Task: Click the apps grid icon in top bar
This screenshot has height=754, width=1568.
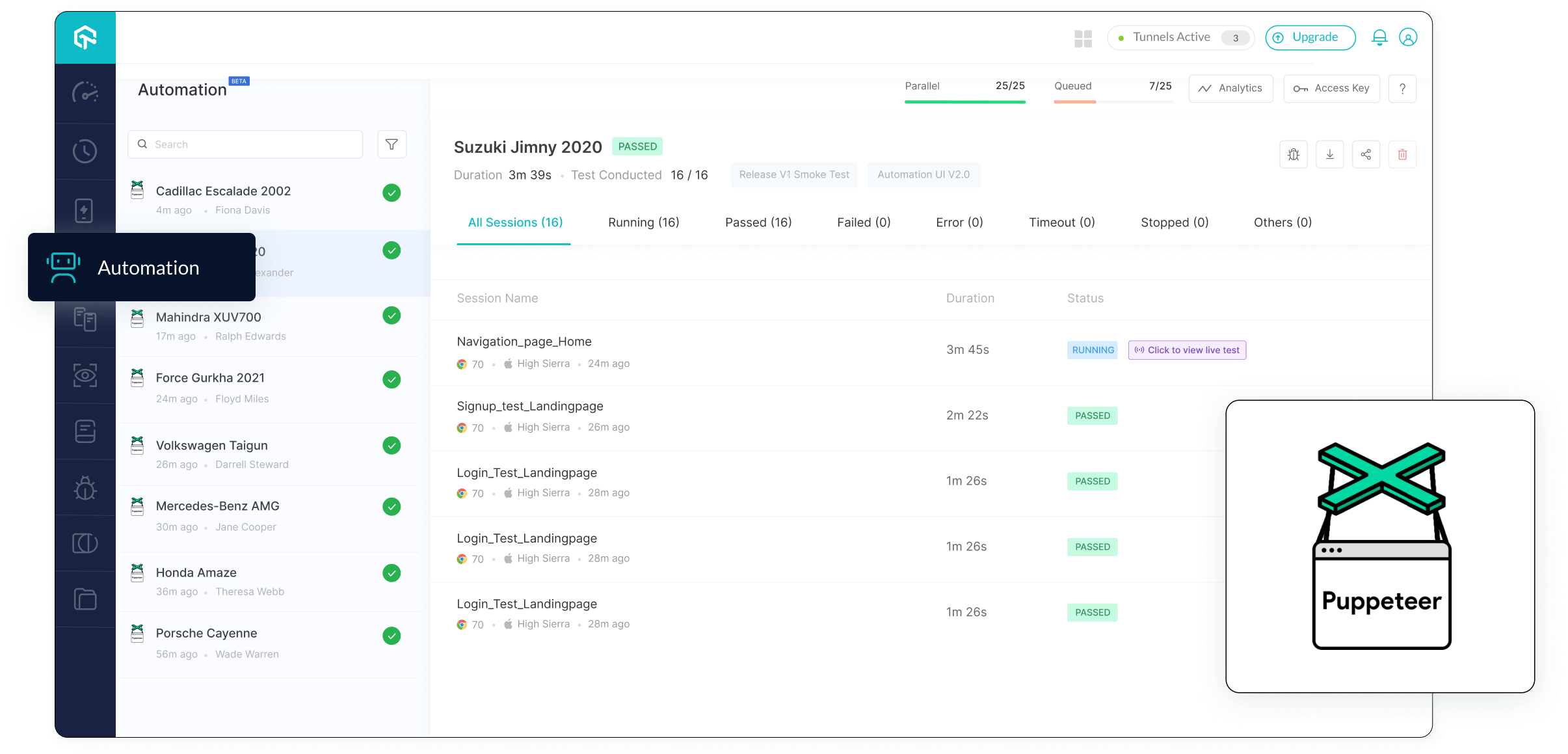Action: pyautogui.click(x=1083, y=39)
